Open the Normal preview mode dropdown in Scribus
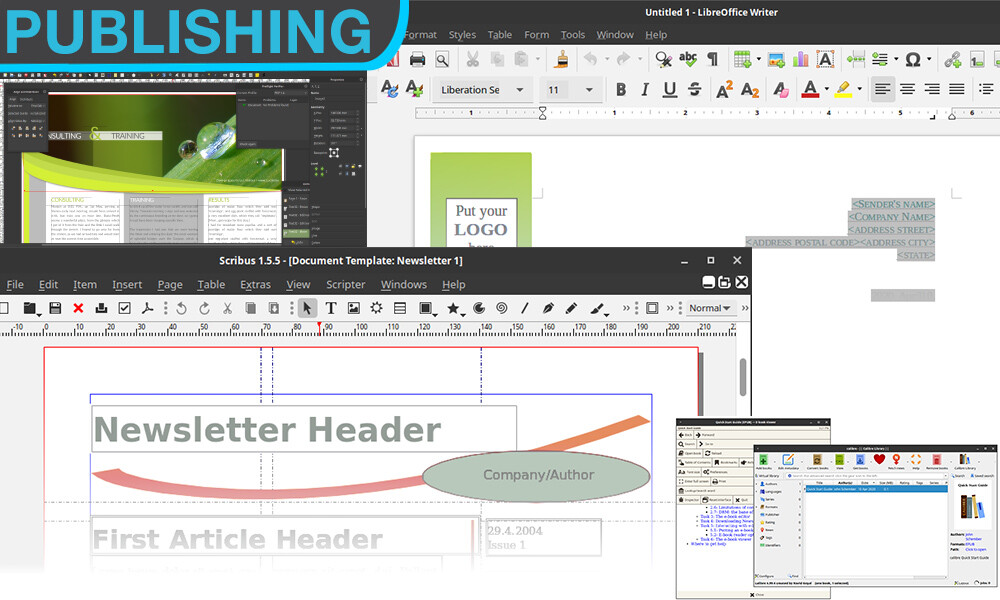1000x600 pixels. [710, 308]
